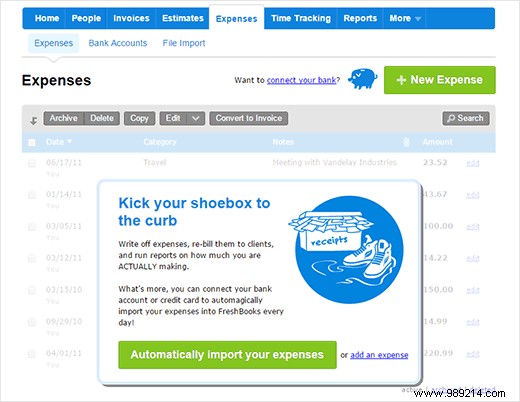The width and height of the screenshot is (520, 402).
Task: Click the 06/17/11 date cell
Action: 64,163
